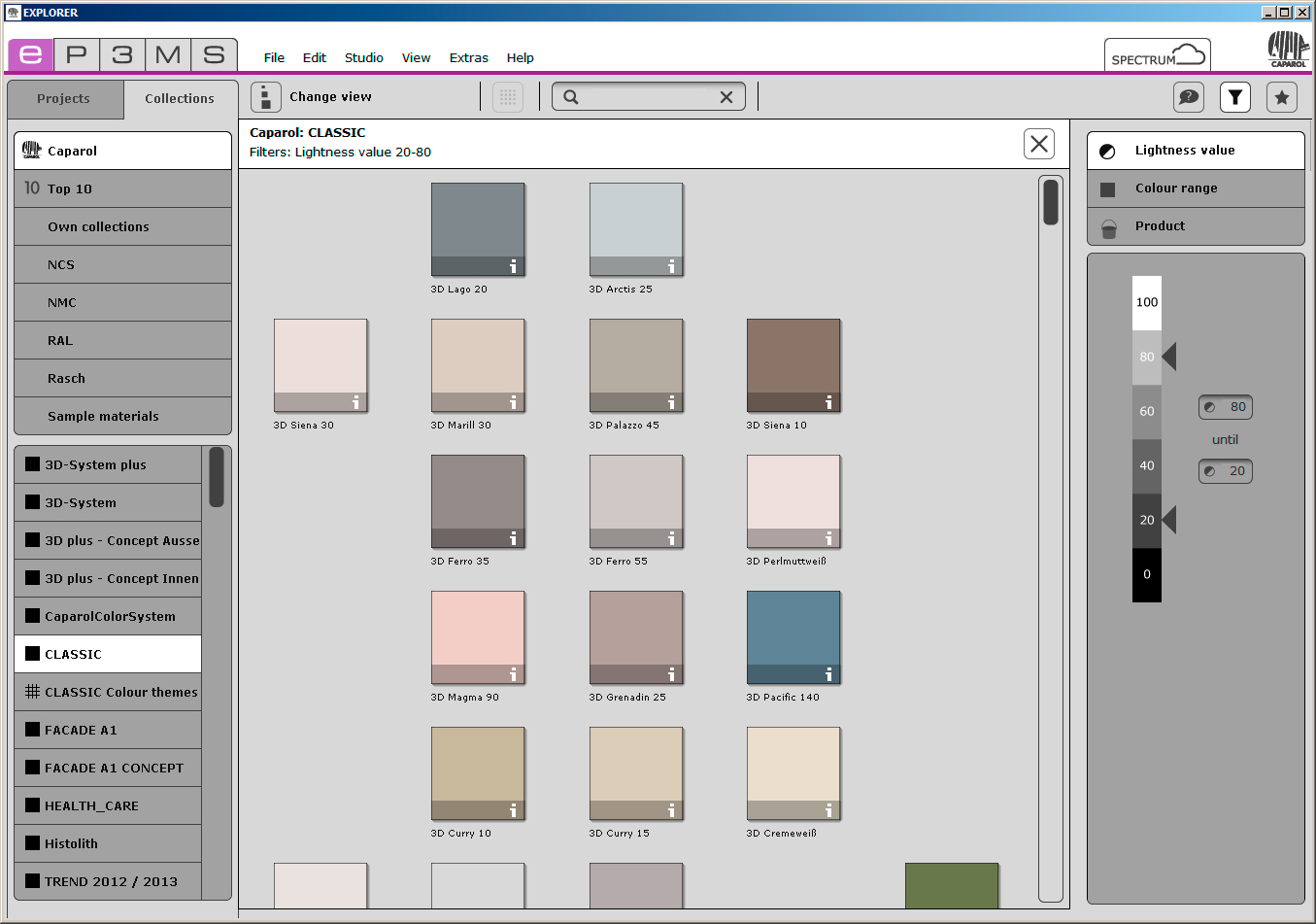Click the Change view icon

click(x=265, y=97)
